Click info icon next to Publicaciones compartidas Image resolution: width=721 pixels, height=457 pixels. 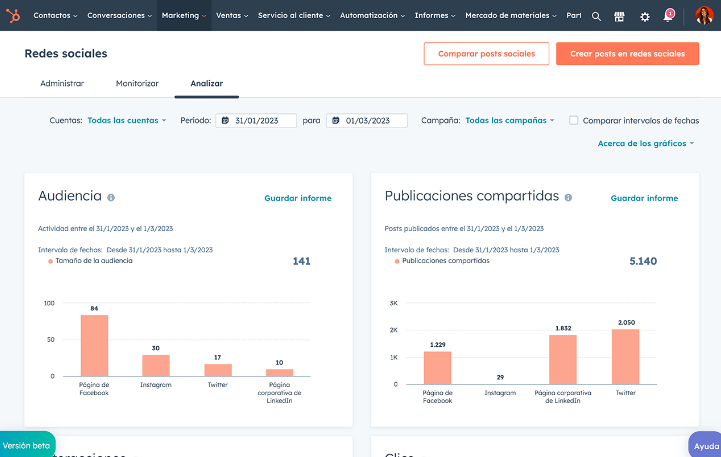[568, 197]
